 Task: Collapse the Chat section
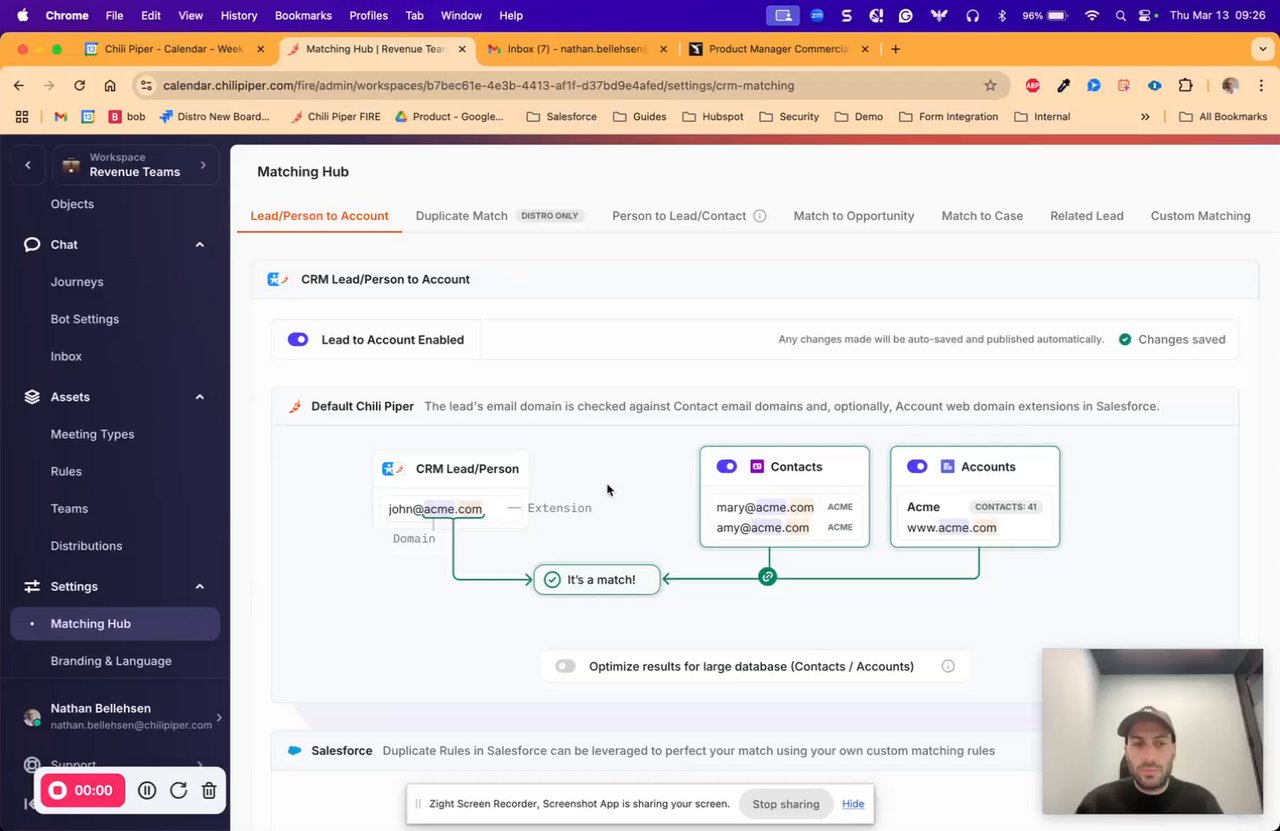click(199, 245)
